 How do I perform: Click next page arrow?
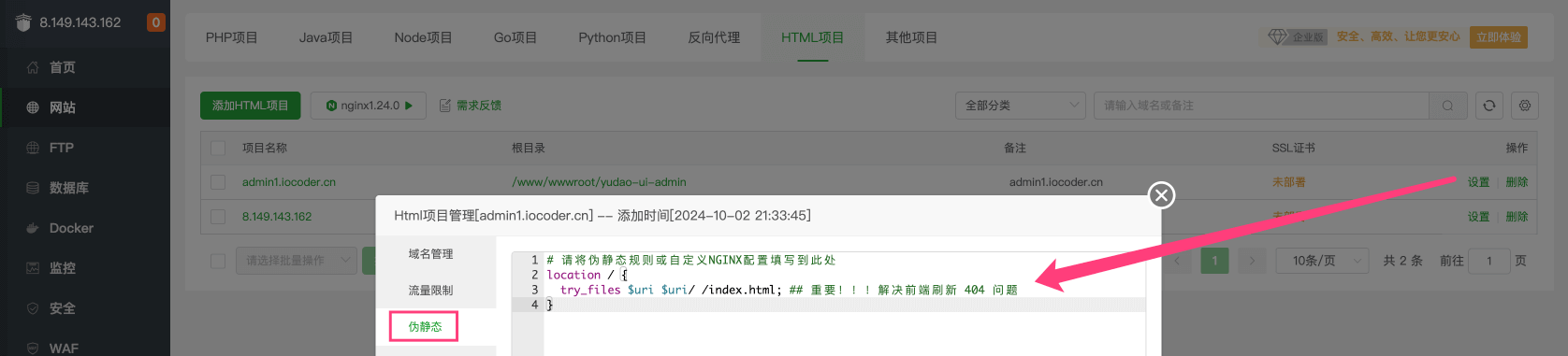click(1252, 261)
